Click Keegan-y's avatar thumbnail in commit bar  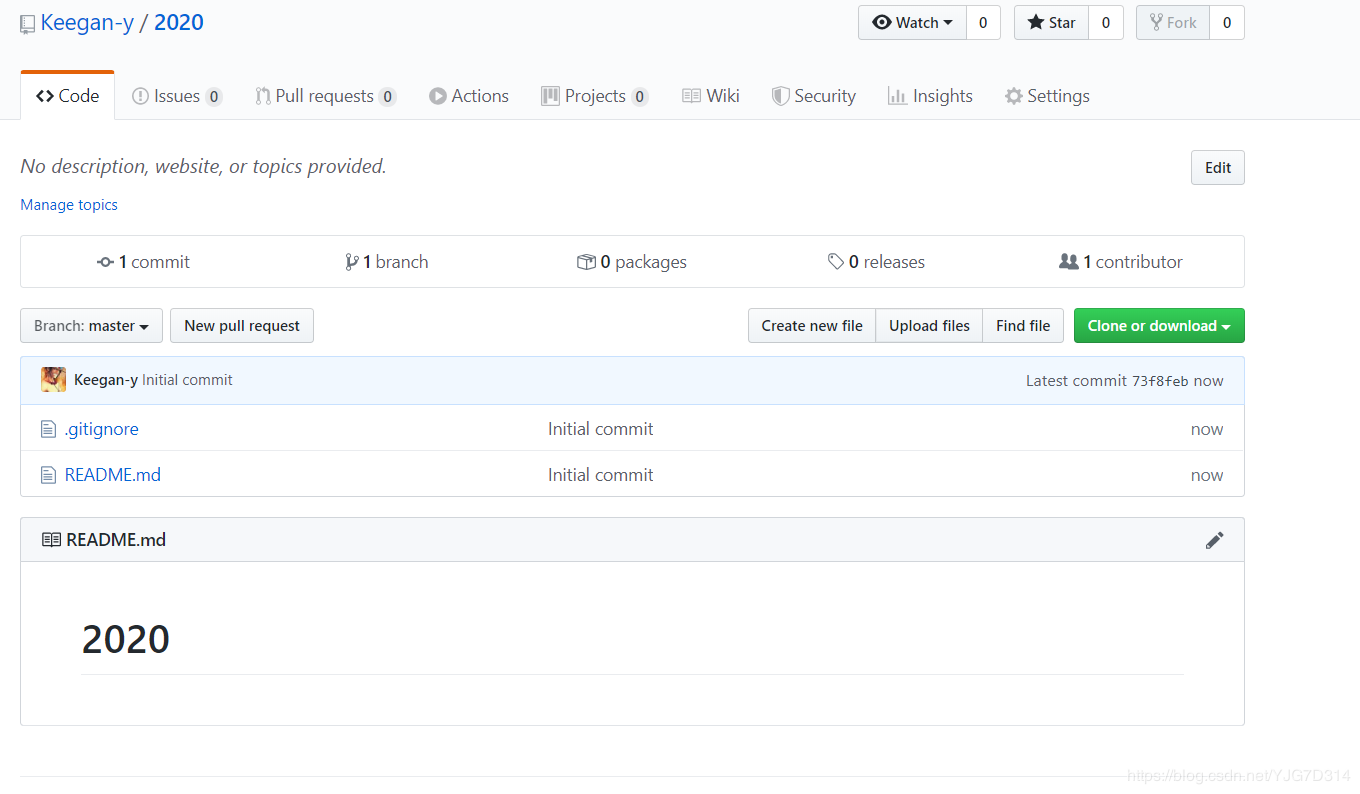pos(53,380)
